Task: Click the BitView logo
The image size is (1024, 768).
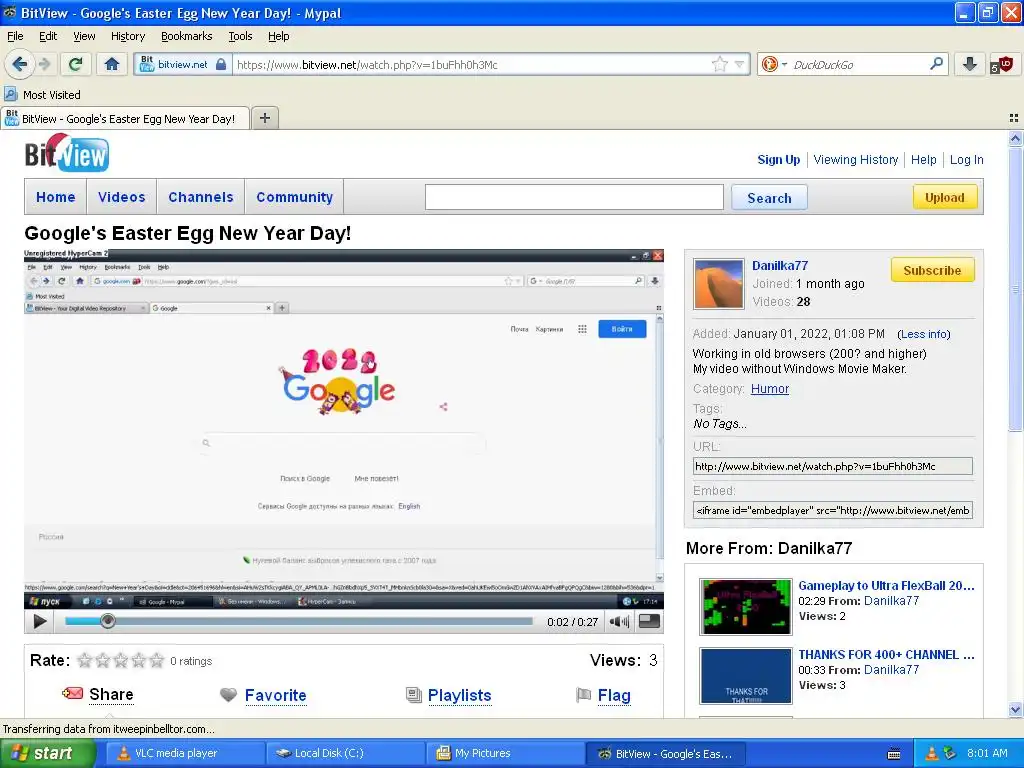Action: click(67, 154)
